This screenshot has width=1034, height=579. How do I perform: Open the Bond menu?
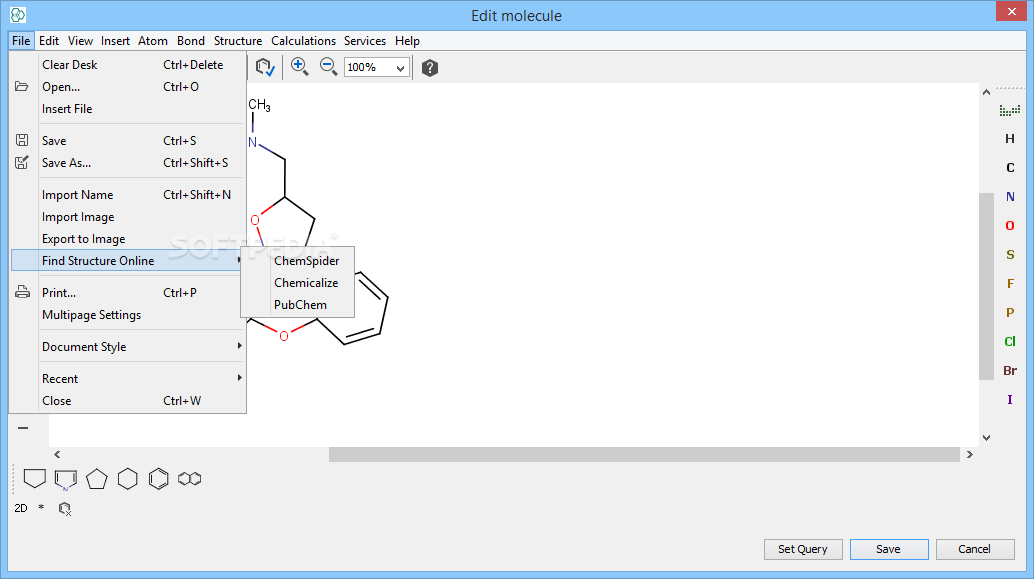[x=191, y=41]
